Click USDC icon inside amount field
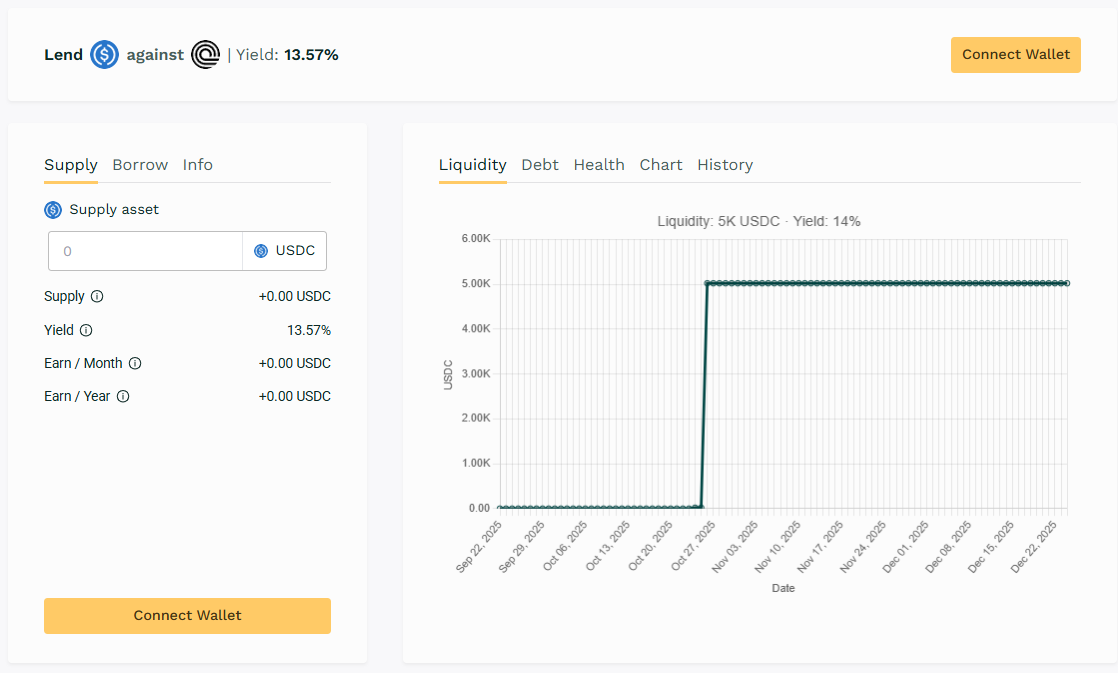Image resolution: width=1118 pixels, height=673 pixels. click(x=261, y=251)
